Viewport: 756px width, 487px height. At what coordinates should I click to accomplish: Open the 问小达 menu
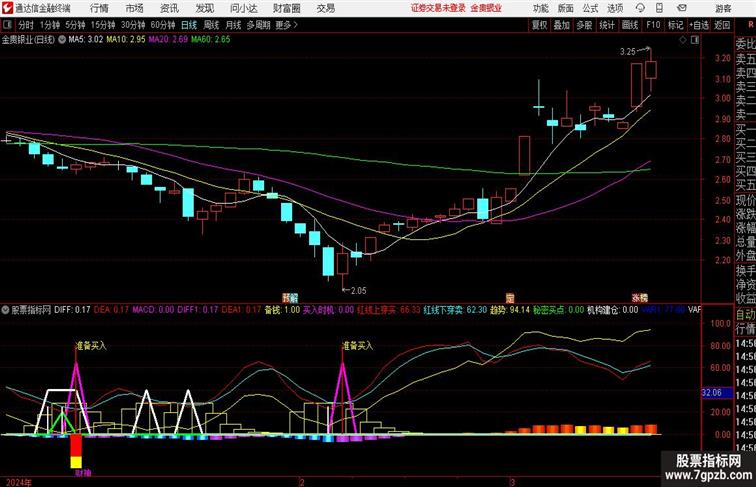[243, 8]
